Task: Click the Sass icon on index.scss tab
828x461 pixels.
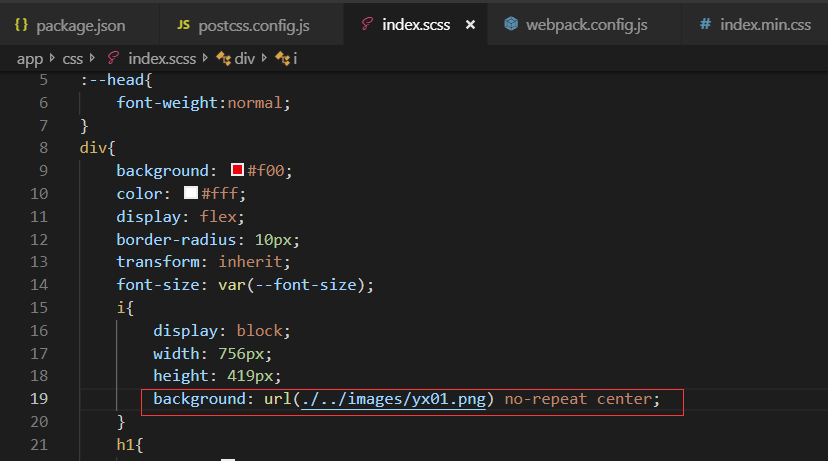Action: (x=367, y=23)
